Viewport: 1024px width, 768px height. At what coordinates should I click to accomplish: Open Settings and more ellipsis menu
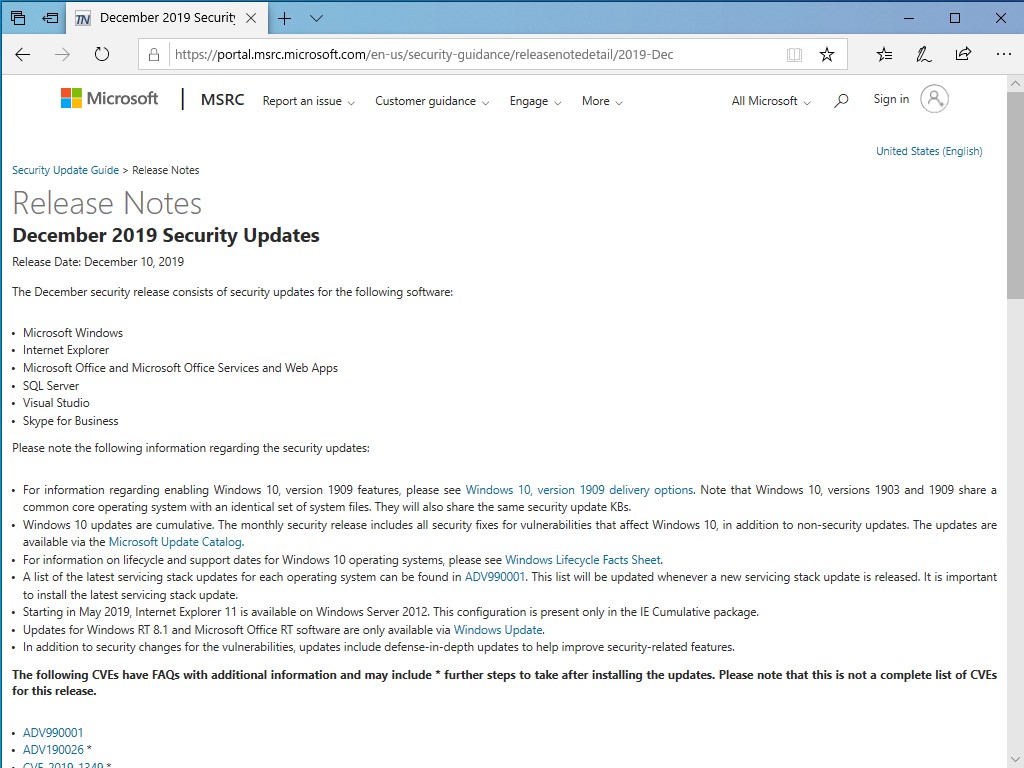(1004, 54)
